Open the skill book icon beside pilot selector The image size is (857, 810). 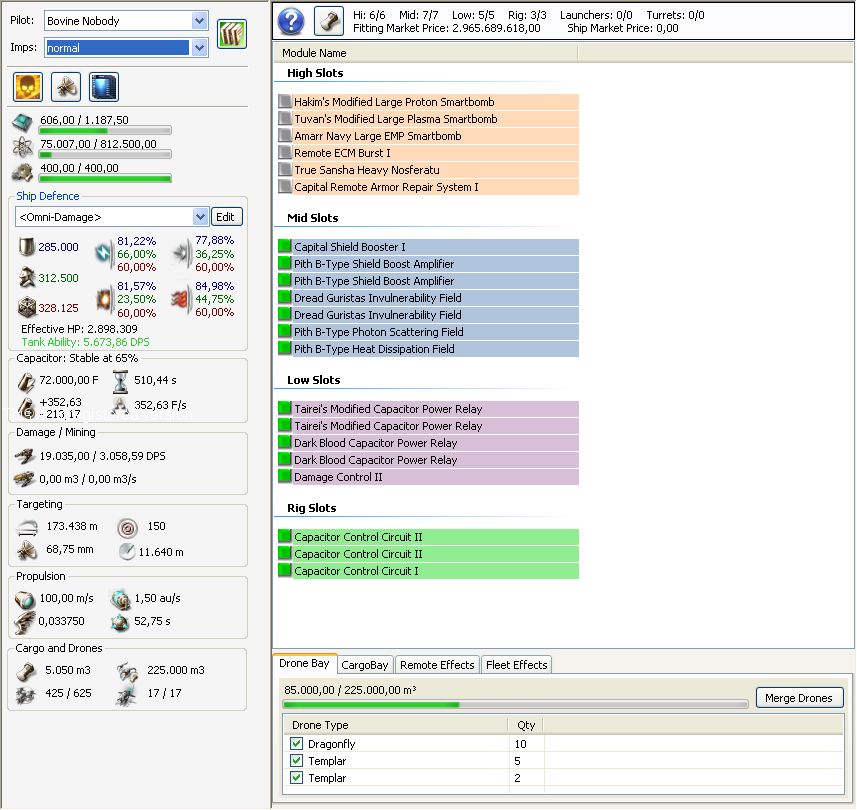click(x=232, y=34)
